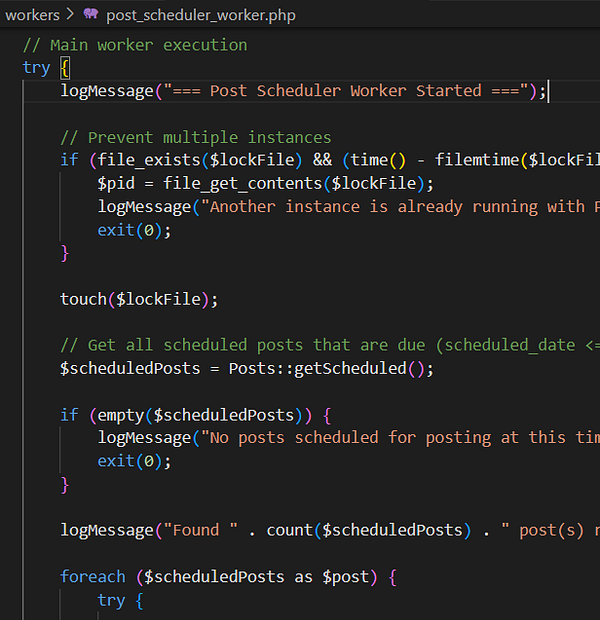Click the filemtime function call
Viewport: 600px width, 620px height.
click(x=477, y=161)
